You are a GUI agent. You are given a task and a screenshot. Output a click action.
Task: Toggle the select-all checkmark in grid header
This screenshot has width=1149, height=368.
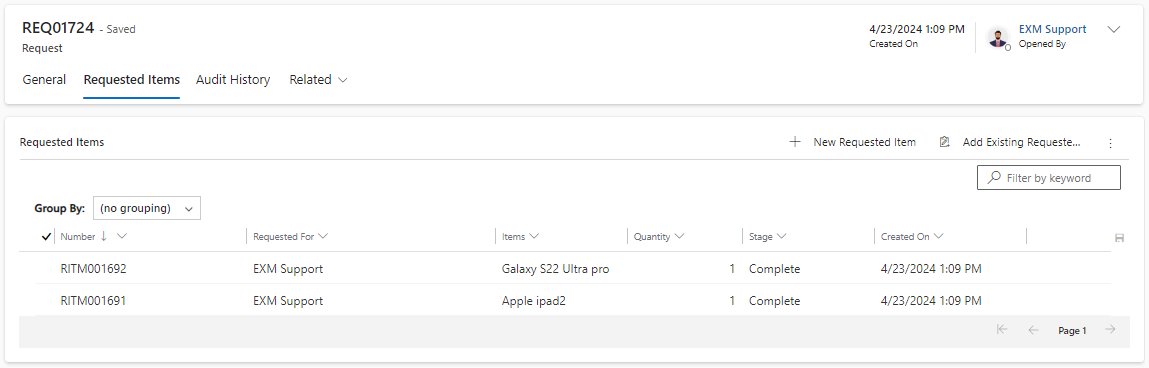[x=47, y=237]
